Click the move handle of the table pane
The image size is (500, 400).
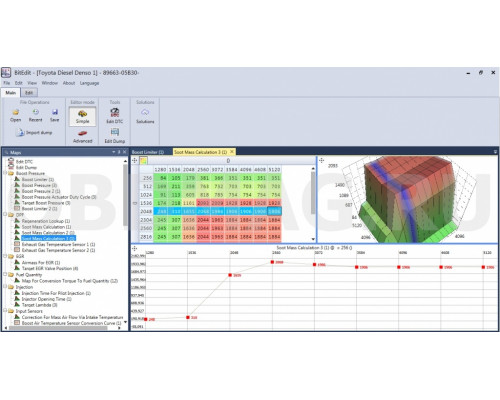(135, 161)
